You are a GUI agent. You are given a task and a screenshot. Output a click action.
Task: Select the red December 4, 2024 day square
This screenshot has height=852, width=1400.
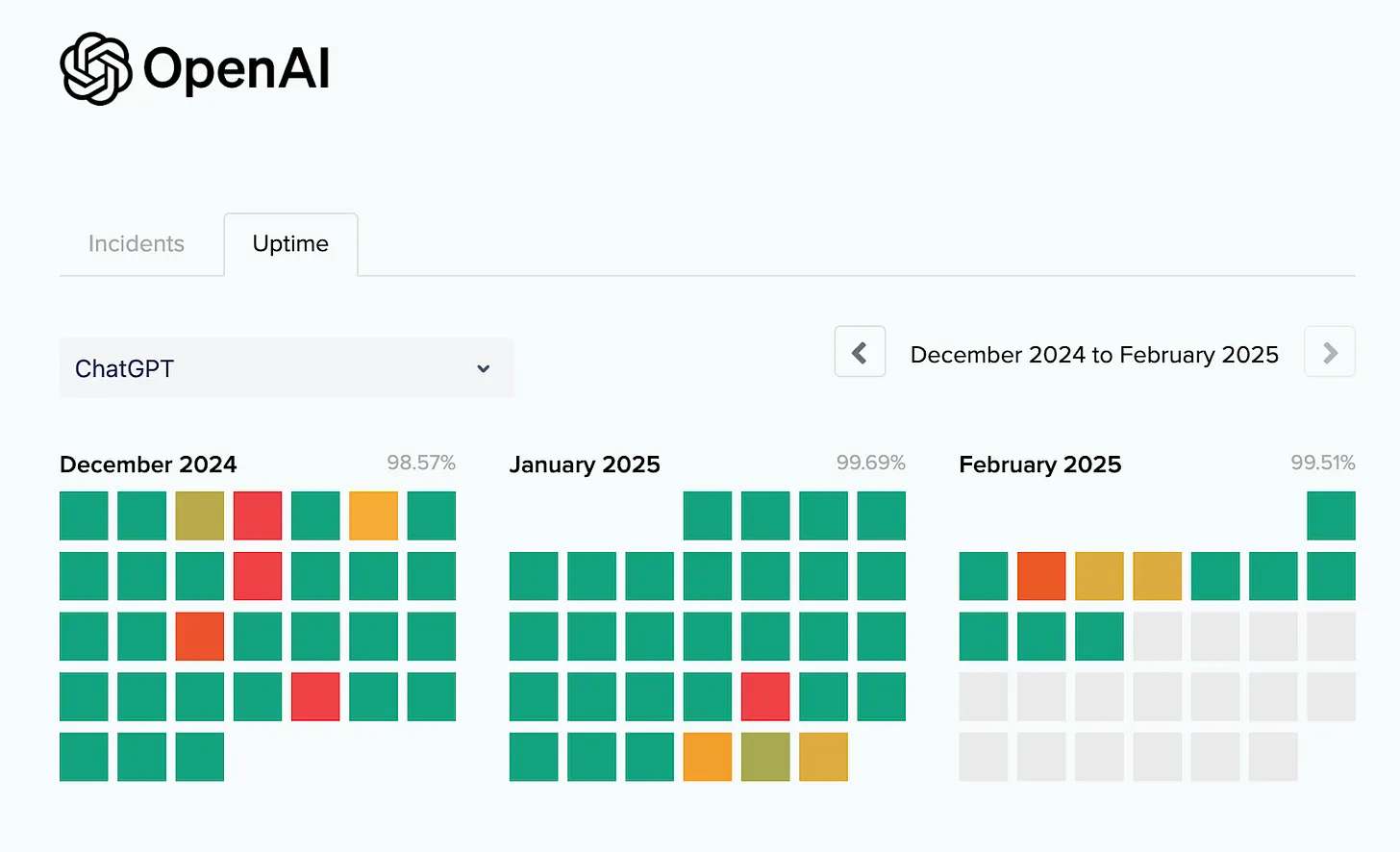(258, 515)
